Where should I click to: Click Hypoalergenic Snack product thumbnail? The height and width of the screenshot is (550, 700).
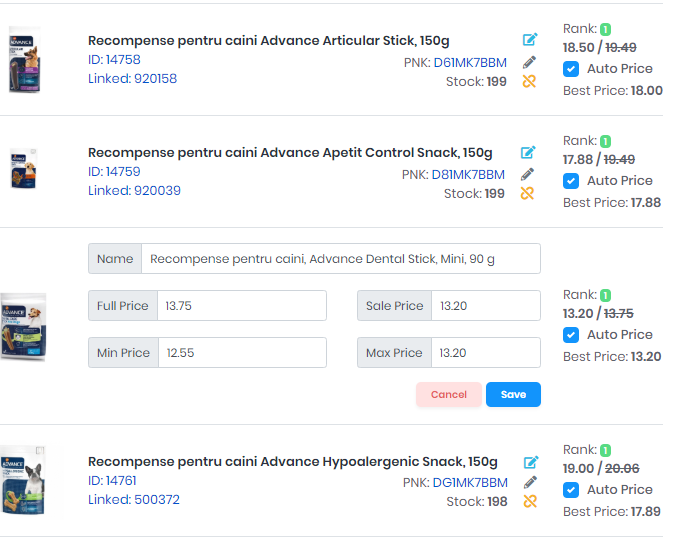click(x=23, y=480)
